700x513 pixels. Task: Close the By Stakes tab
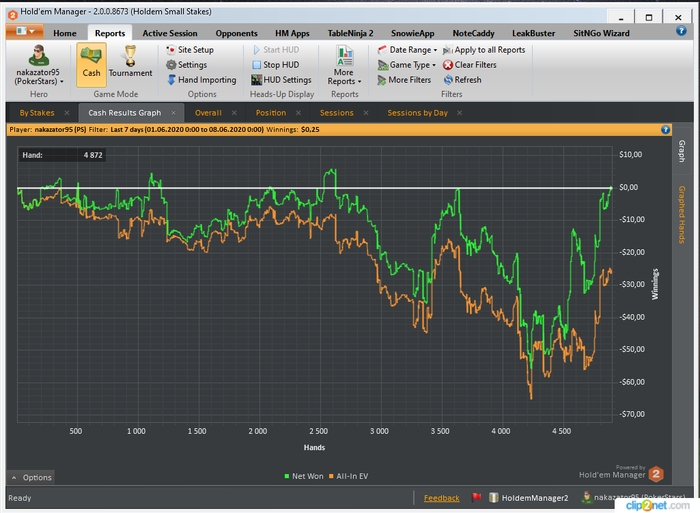point(67,113)
